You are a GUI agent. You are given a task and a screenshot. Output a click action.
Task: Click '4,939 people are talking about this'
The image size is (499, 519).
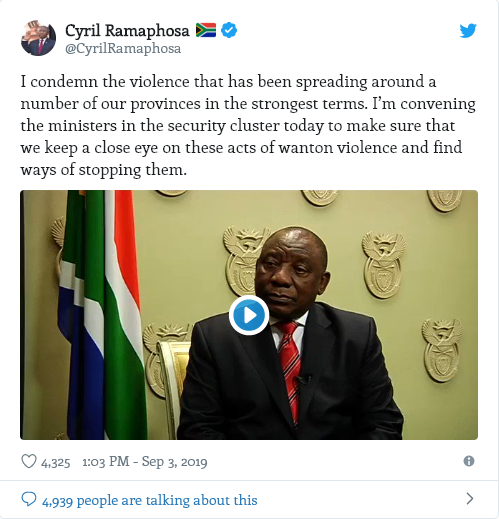click(150, 500)
